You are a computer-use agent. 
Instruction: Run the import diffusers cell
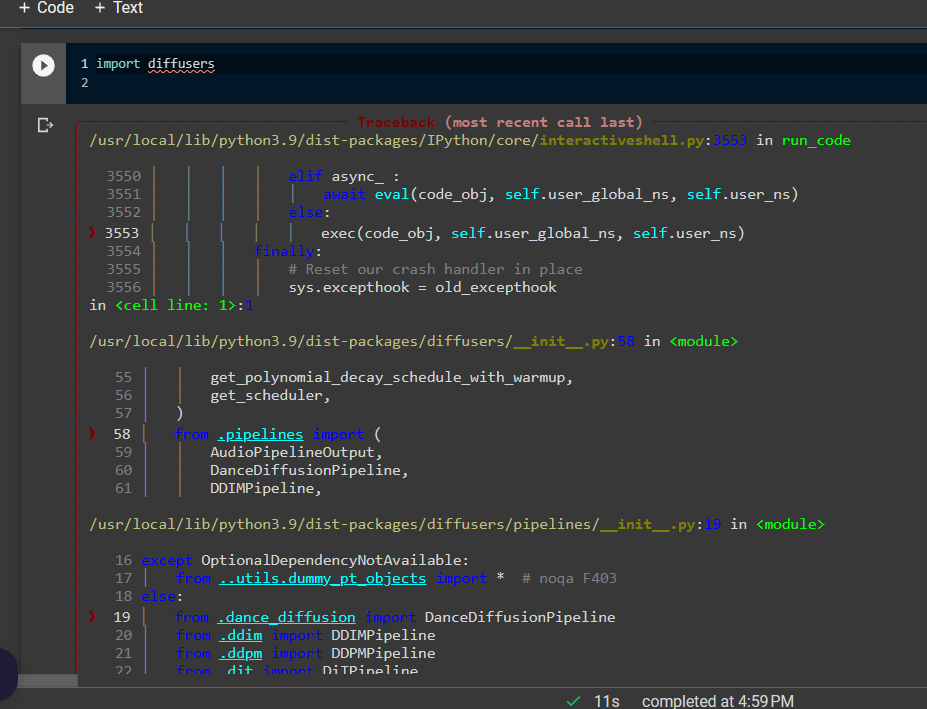click(43, 65)
